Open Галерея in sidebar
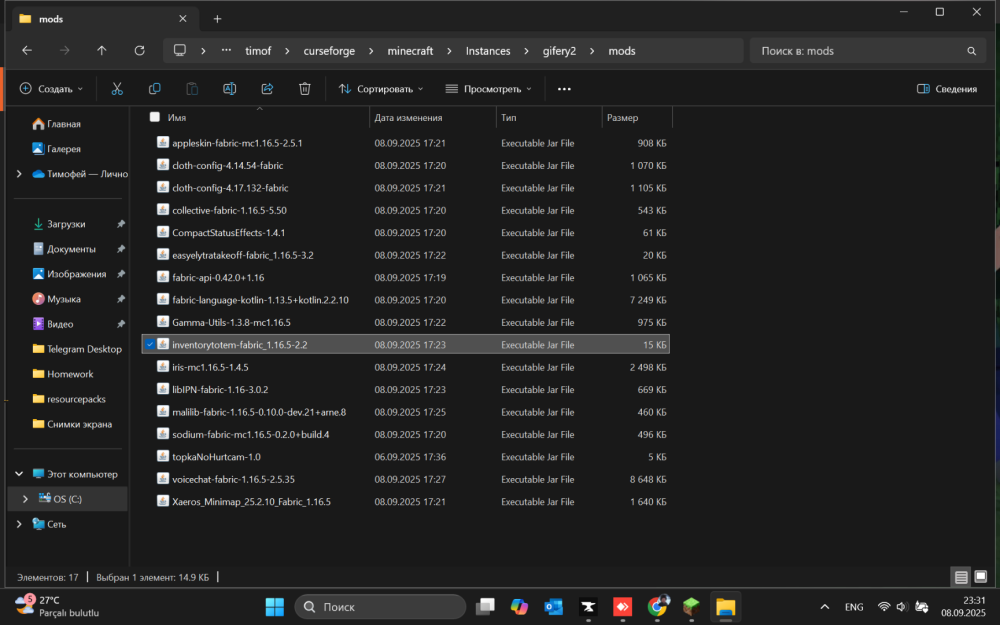Screen dimensions: 1000x625 click(x=64, y=149)
